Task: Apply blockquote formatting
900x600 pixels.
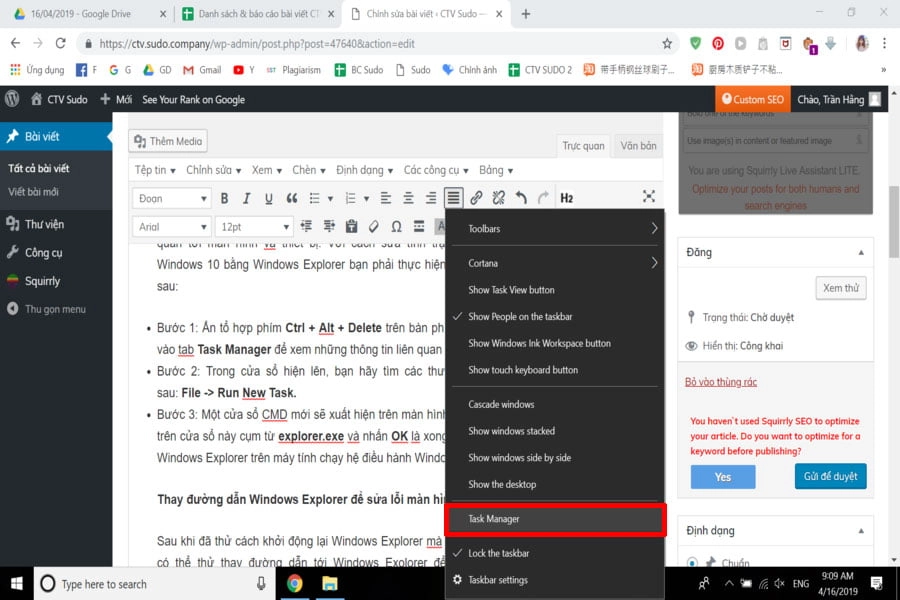Action: [x=291, y=198]
